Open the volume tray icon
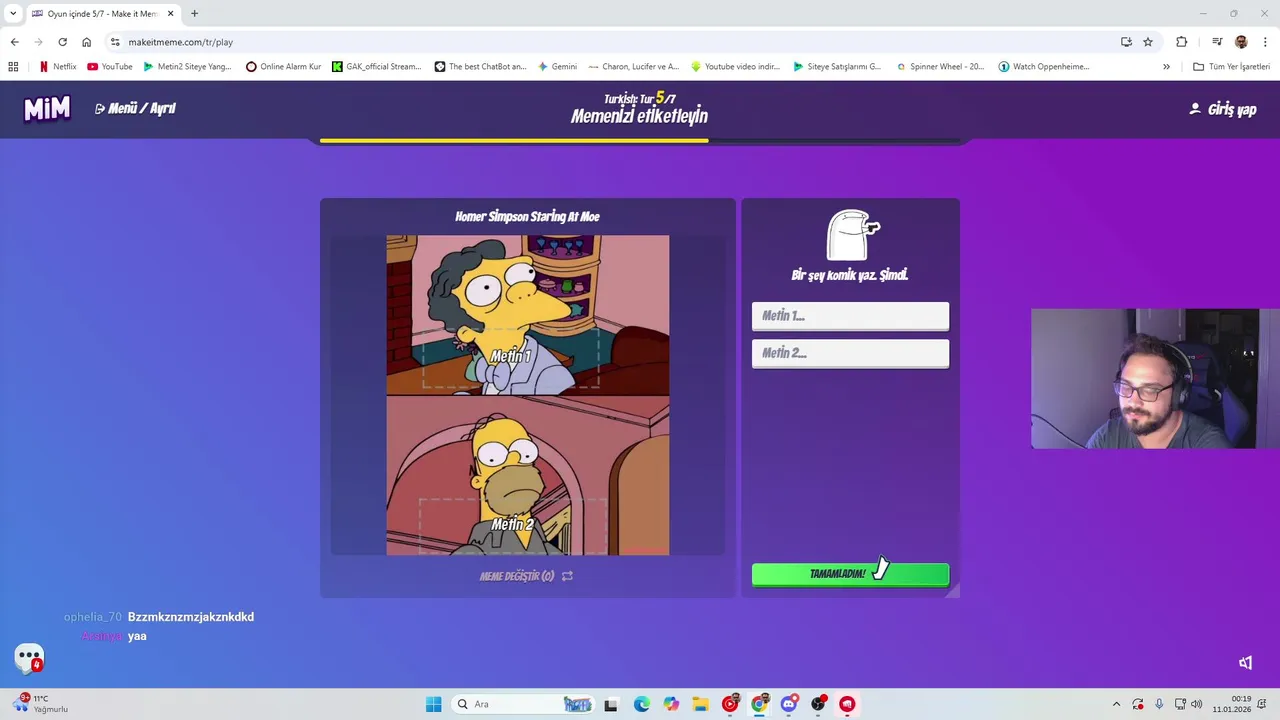 [1197, 704]
